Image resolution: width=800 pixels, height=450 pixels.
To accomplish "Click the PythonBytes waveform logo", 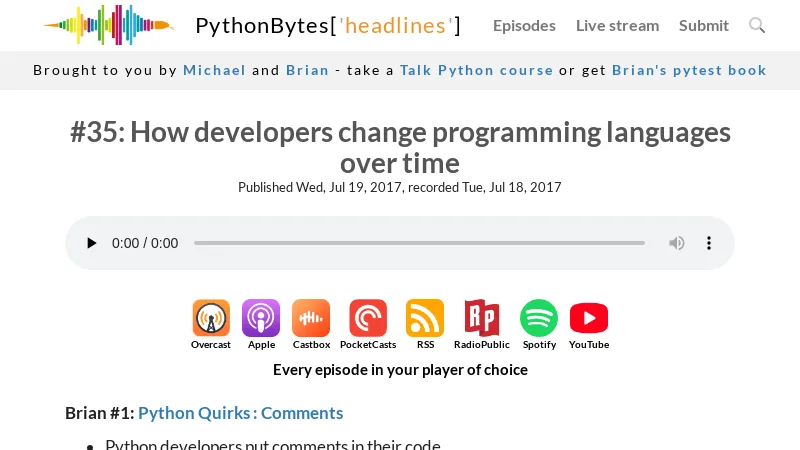I will point(108,25).
